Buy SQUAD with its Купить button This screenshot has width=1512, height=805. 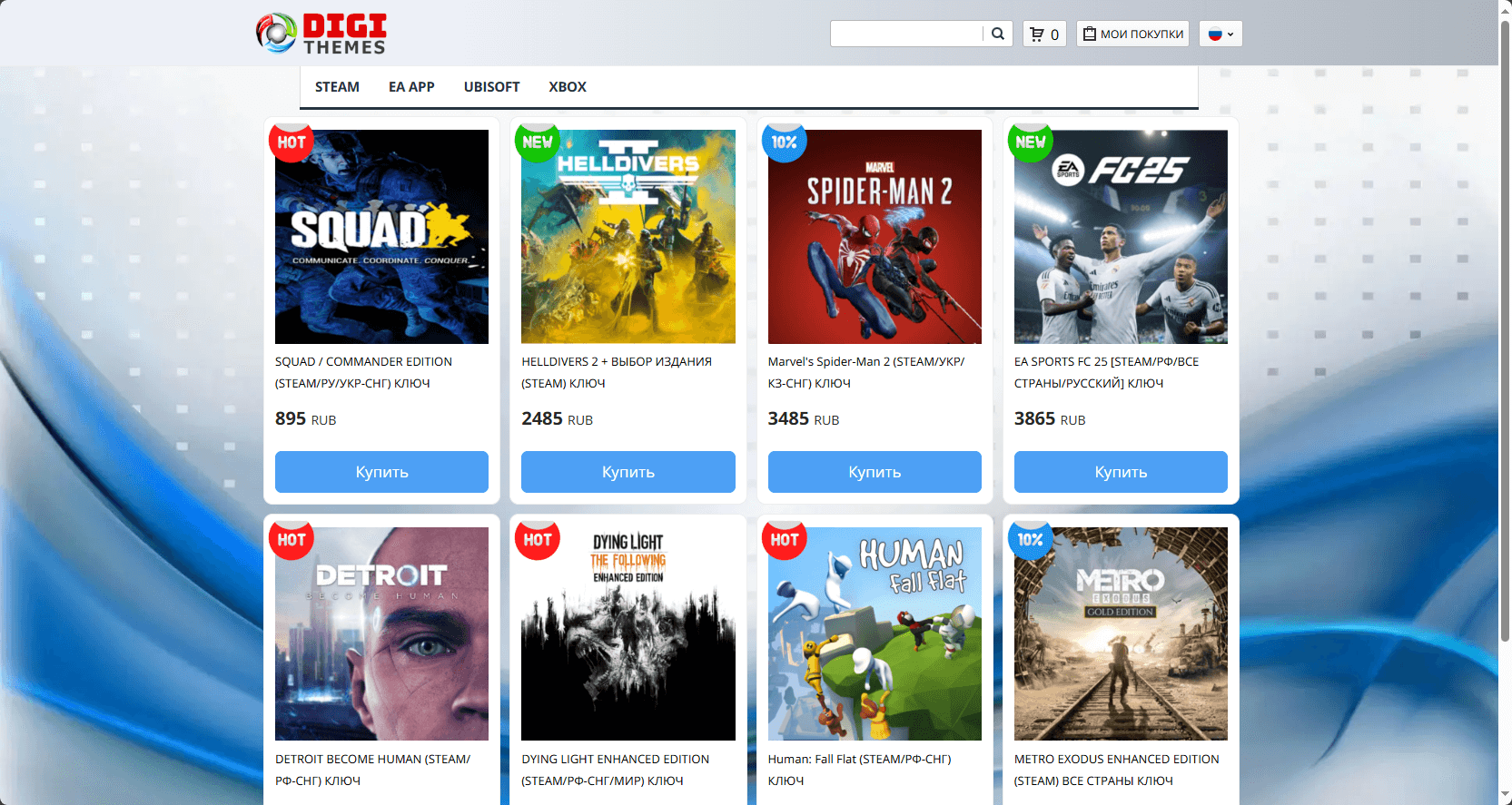[x=381, y=472]
